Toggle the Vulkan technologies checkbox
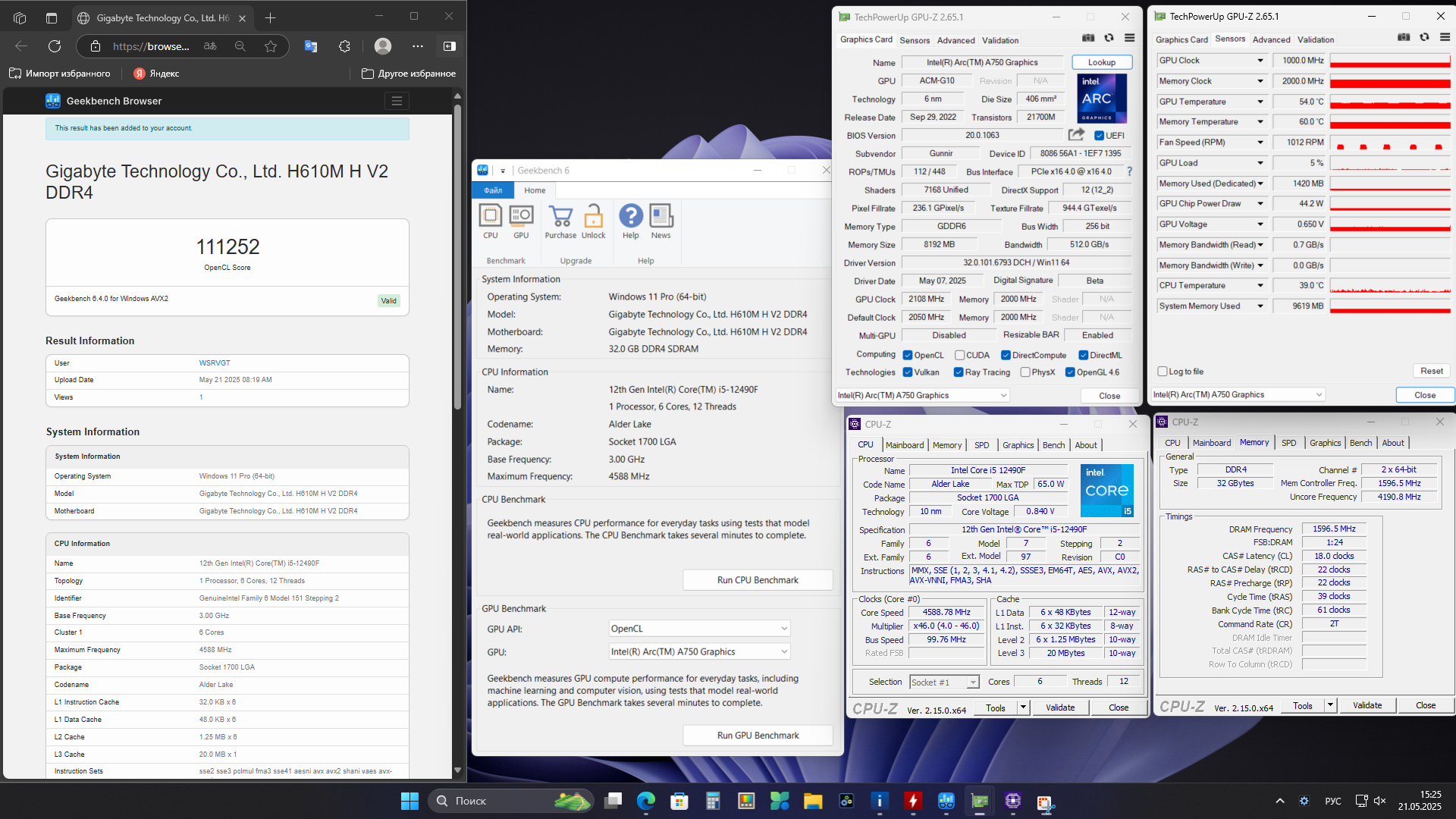Image resolution: width=1456 pixels, height=819 pixels. (908, 372)
